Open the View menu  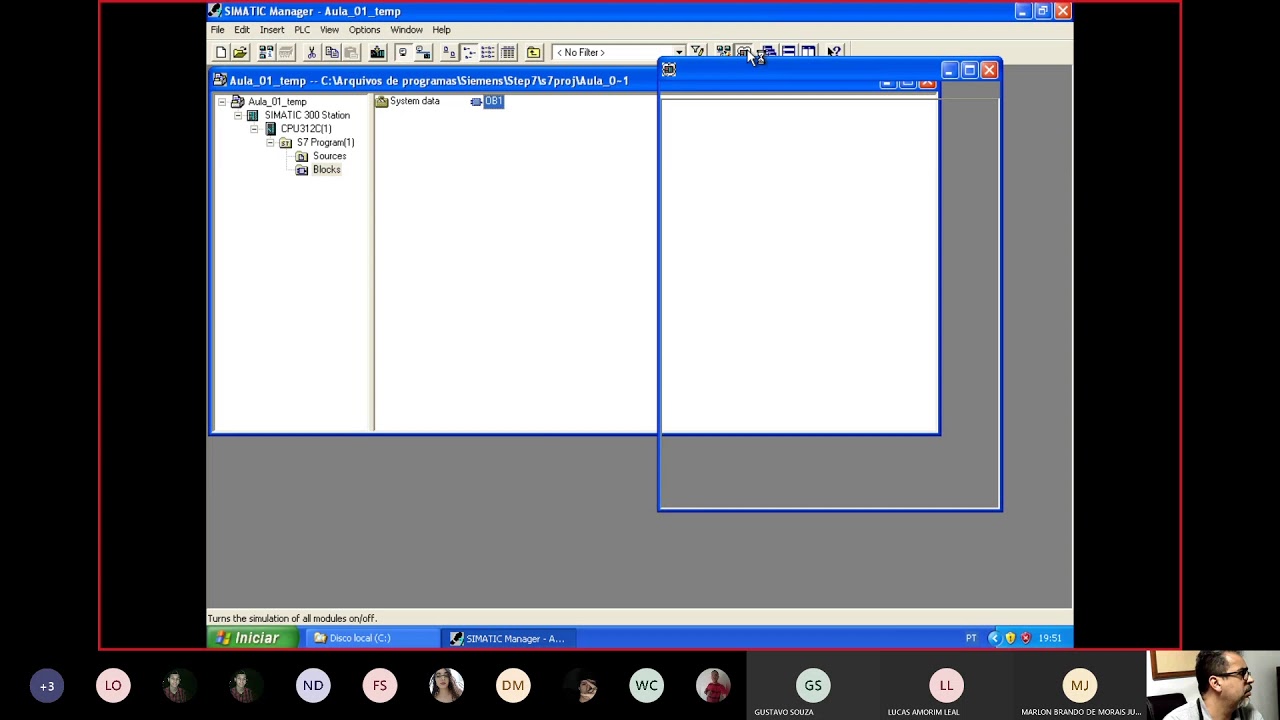[329, 30]
